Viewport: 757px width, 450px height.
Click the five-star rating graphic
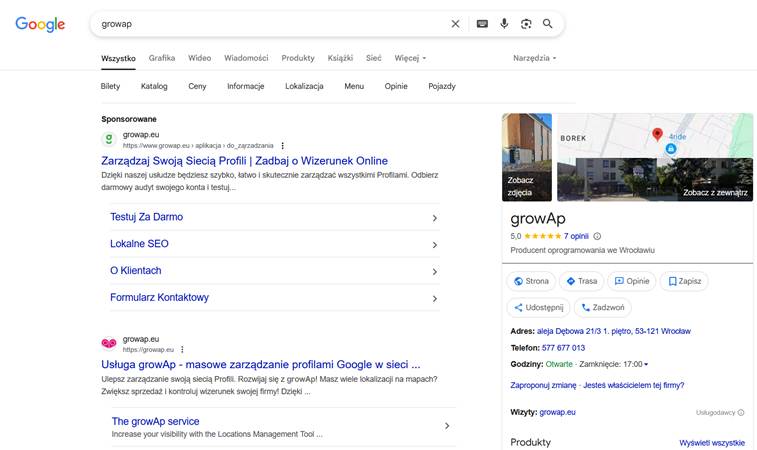click(543, 236)
